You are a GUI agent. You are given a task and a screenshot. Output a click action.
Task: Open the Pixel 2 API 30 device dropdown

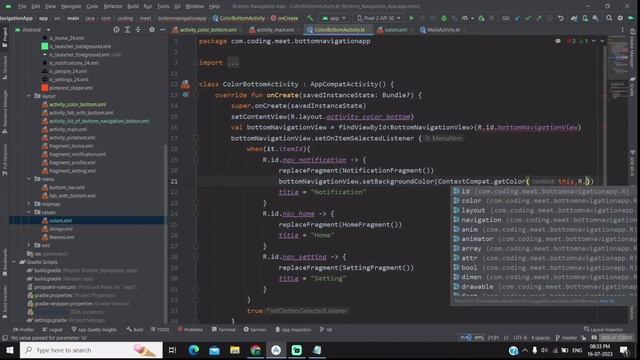379,18
